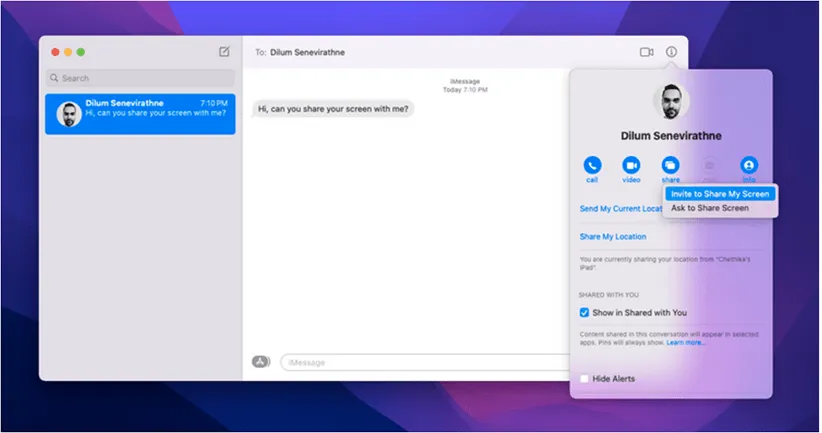
Task: Select Invite to Share My Screen
Action: [x=720, y=194]
